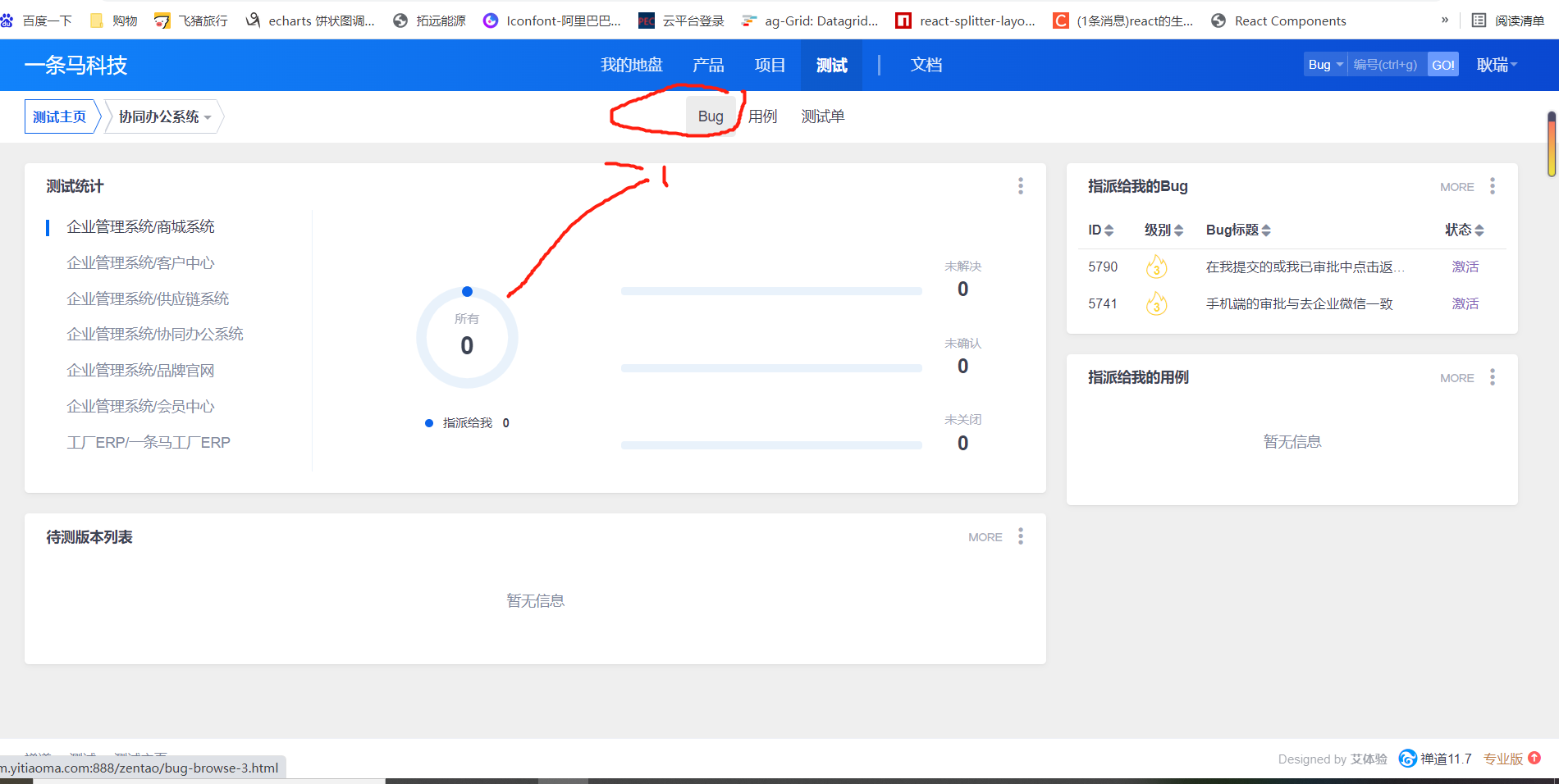The image size is (1559, 784).
Task: Open the Bug sub-tab
Action: (x=711, y=116)
